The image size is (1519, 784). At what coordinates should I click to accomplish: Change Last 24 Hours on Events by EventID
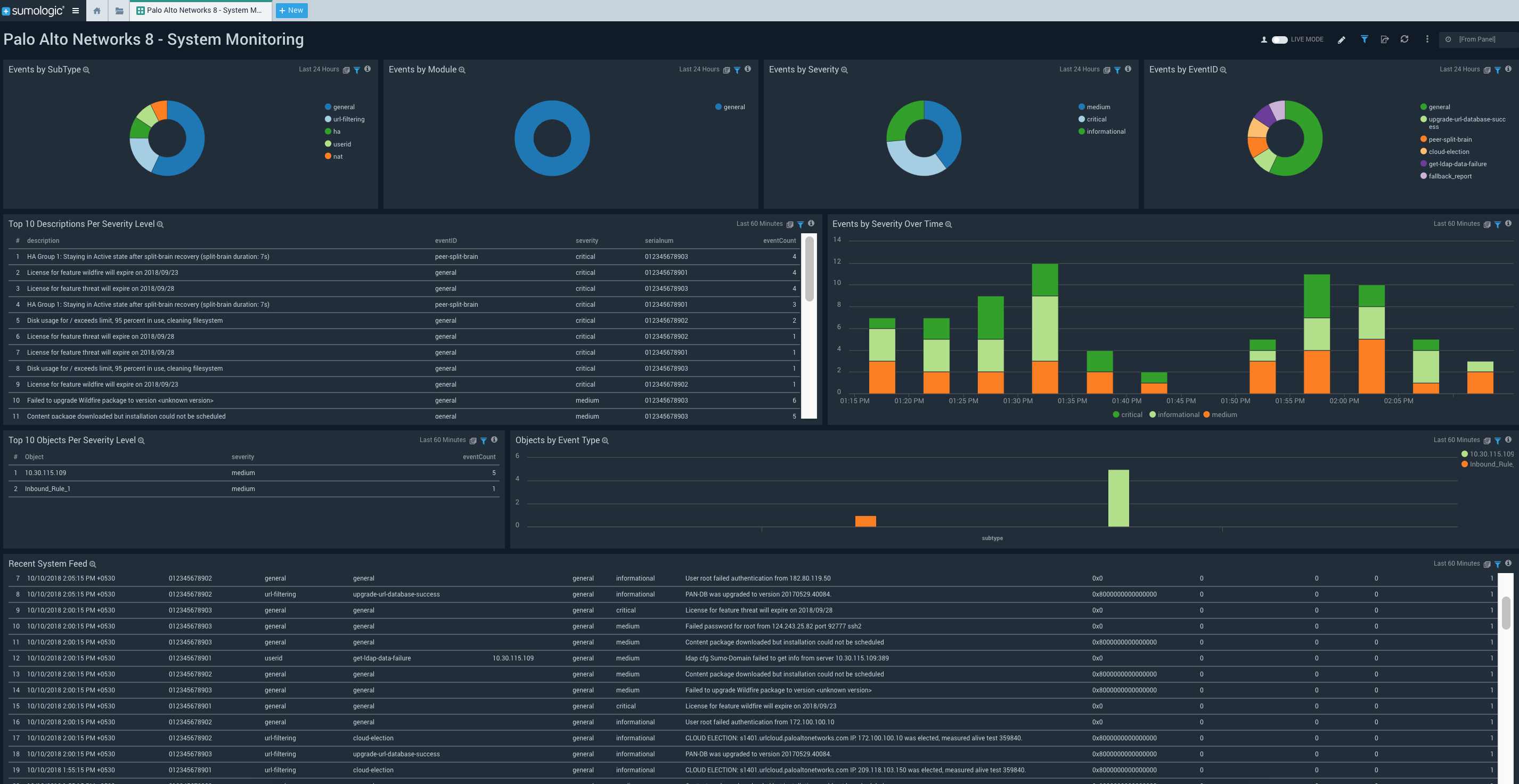coord(1459,70)
